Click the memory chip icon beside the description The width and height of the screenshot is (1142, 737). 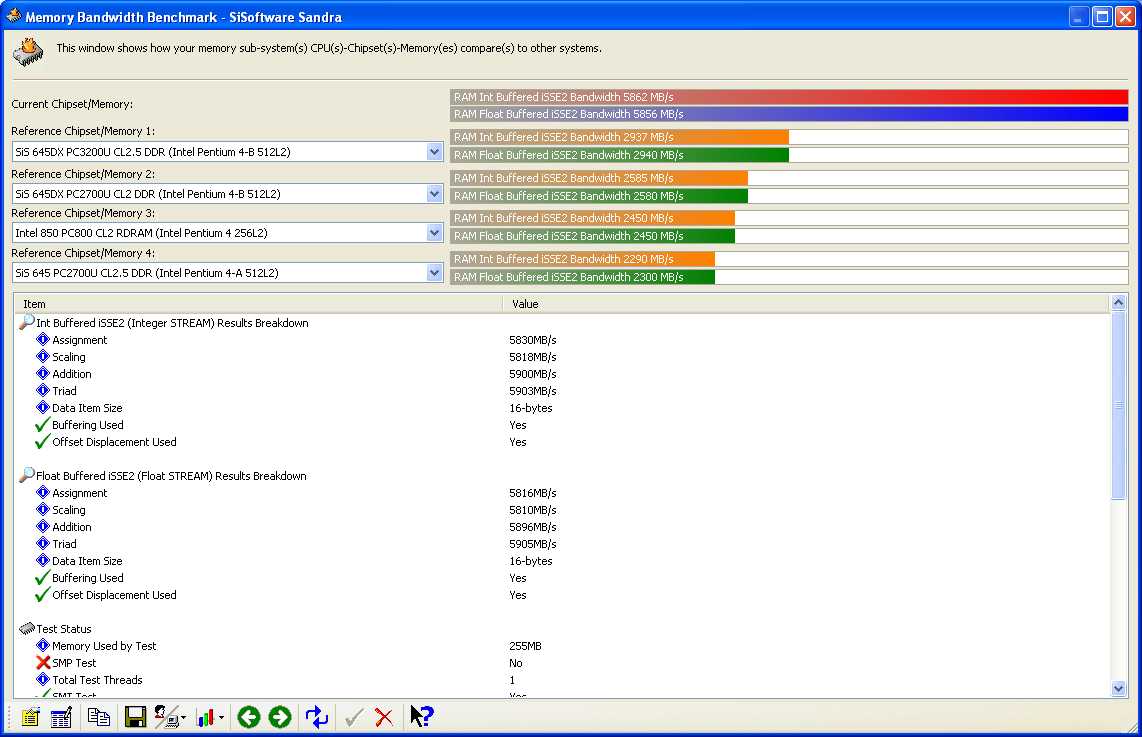[28, 52]
